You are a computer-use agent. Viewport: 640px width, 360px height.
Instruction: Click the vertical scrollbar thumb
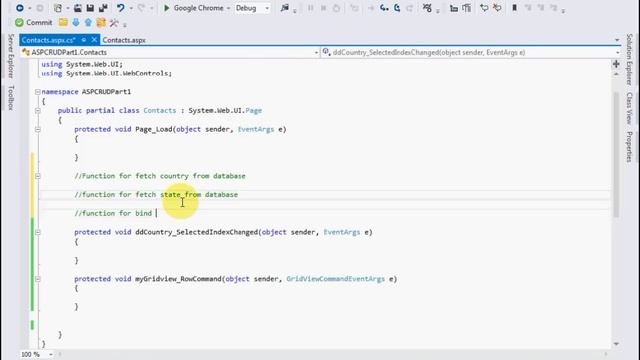[616, 155]
